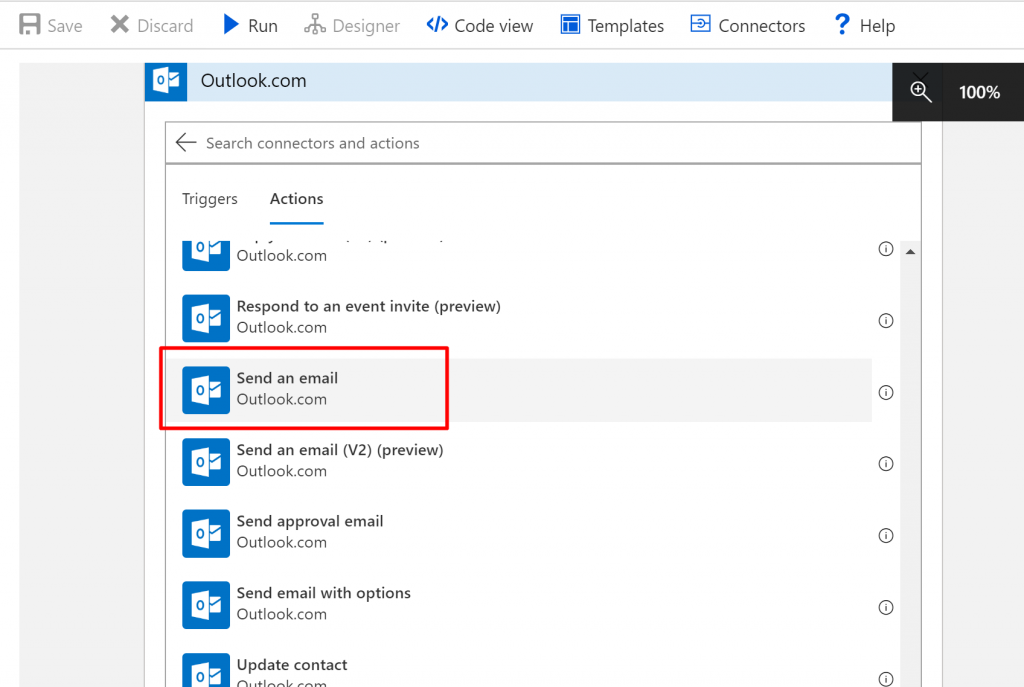Open the Designer view

click(352, 25)
